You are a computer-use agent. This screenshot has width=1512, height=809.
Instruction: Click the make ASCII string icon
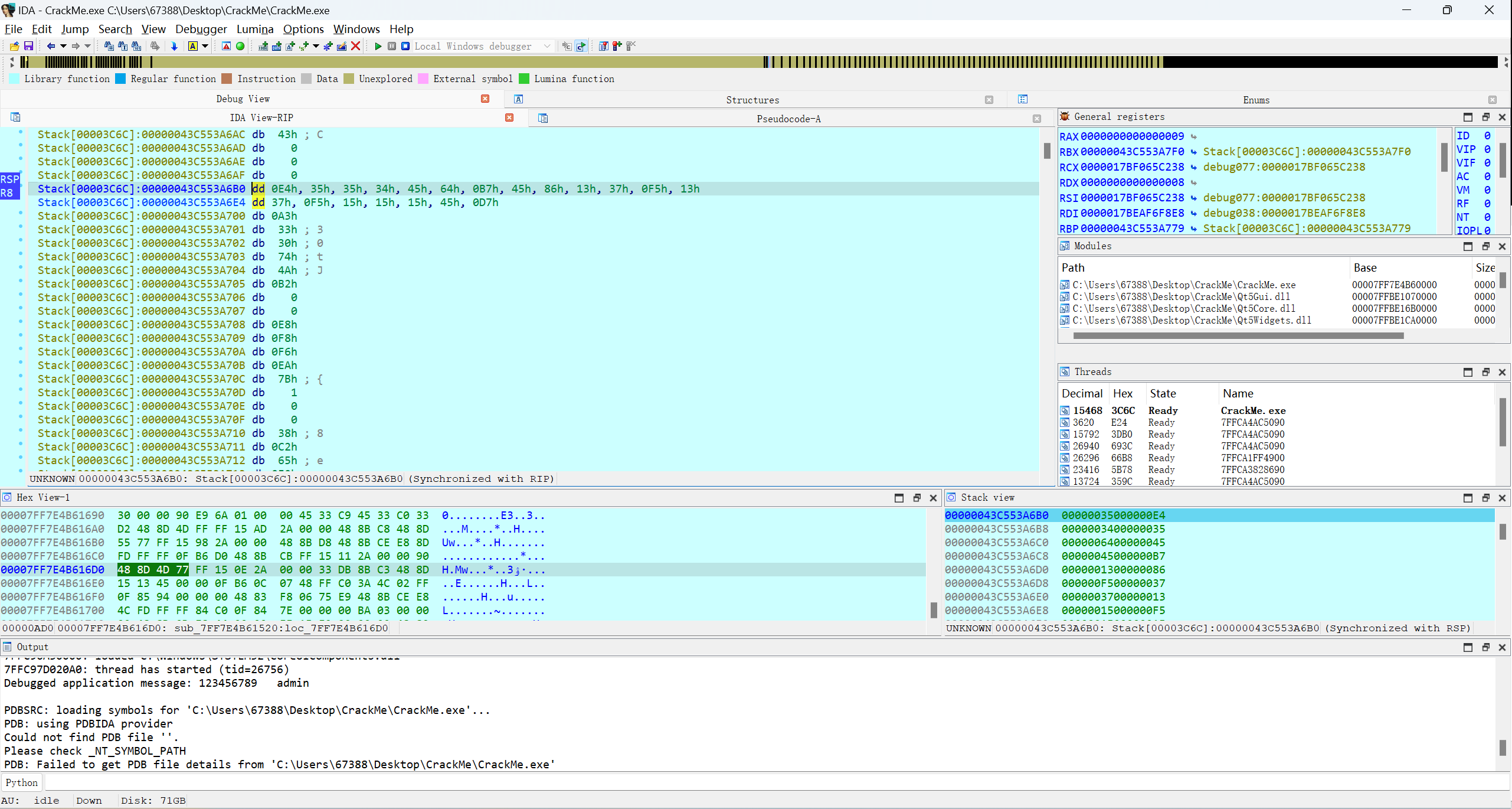point(290,46)
